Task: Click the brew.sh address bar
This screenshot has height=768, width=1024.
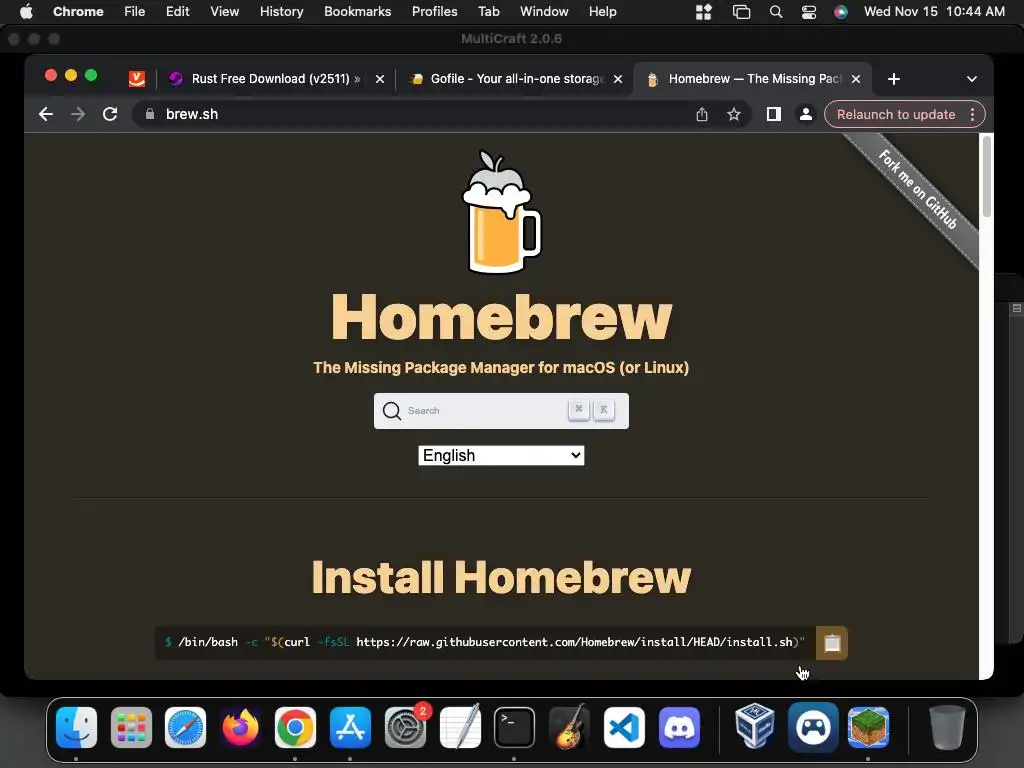Action: pyautogui.click(x=418, y=114)
